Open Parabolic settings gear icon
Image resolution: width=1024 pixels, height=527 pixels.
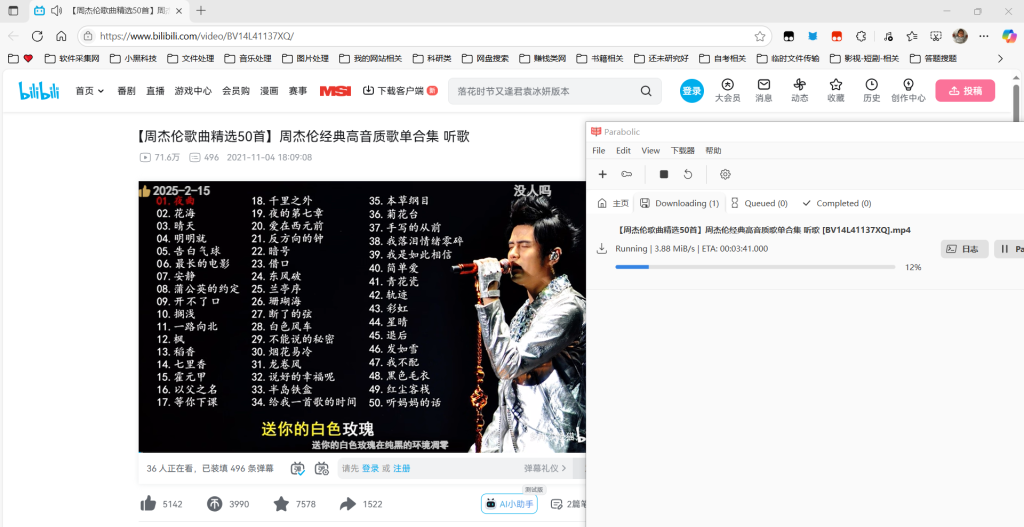coord(725,174)
